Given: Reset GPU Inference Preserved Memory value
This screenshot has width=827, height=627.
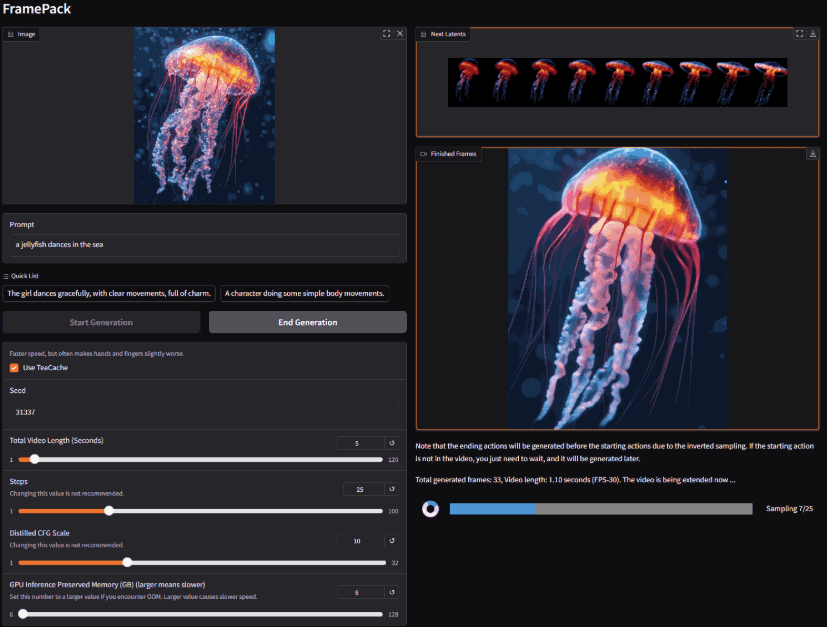Looking at the screenshot, I should coord(392,592).
